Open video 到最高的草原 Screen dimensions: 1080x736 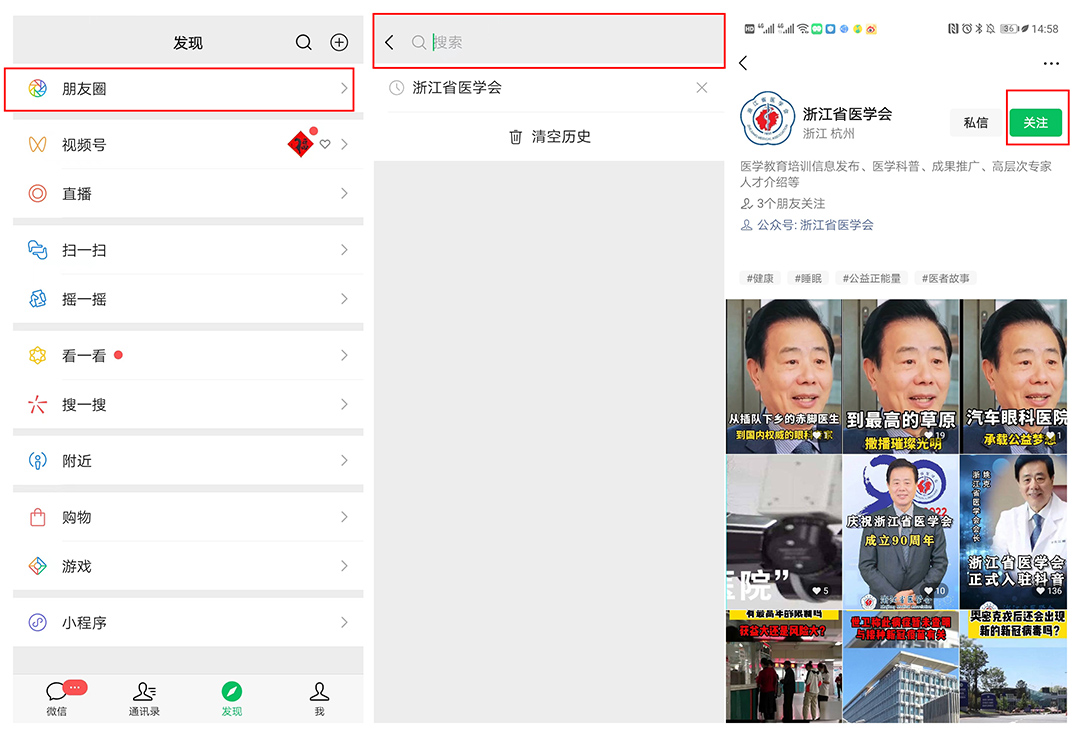point(901,376)
